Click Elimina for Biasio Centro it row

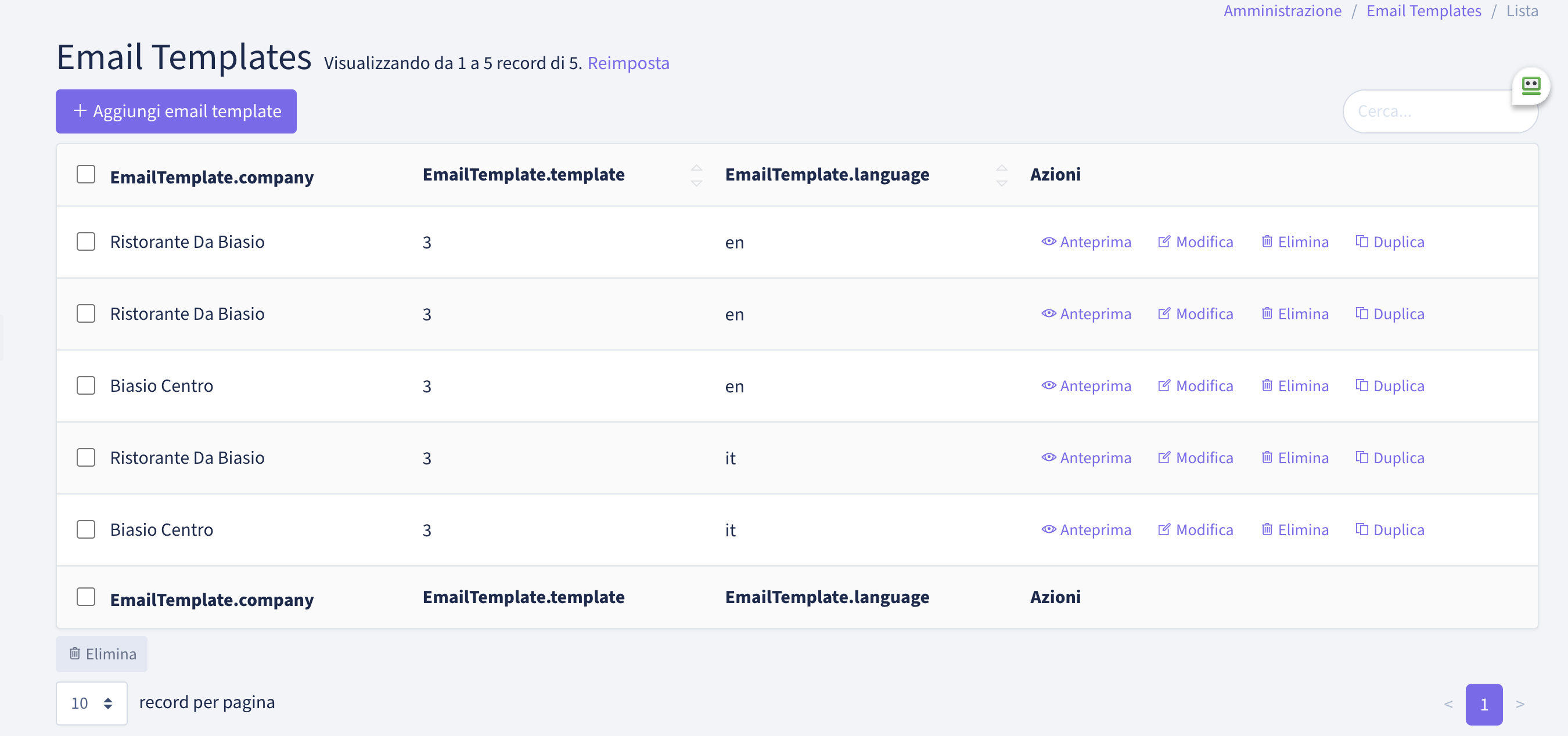point(1294,530)
